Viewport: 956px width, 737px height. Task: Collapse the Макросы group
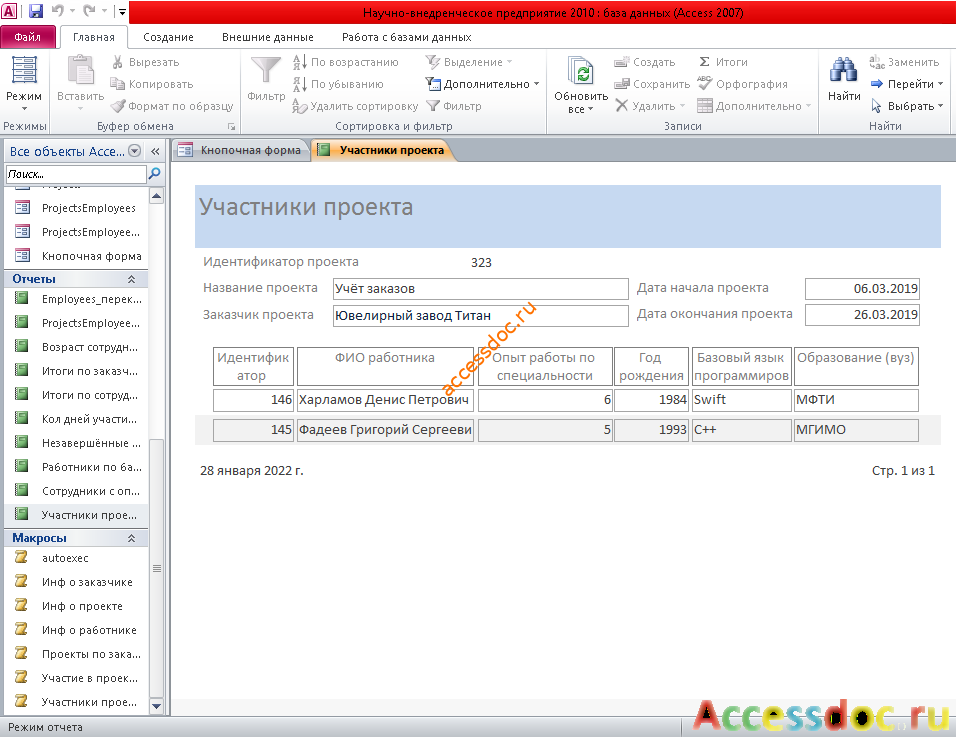point(131,538)
